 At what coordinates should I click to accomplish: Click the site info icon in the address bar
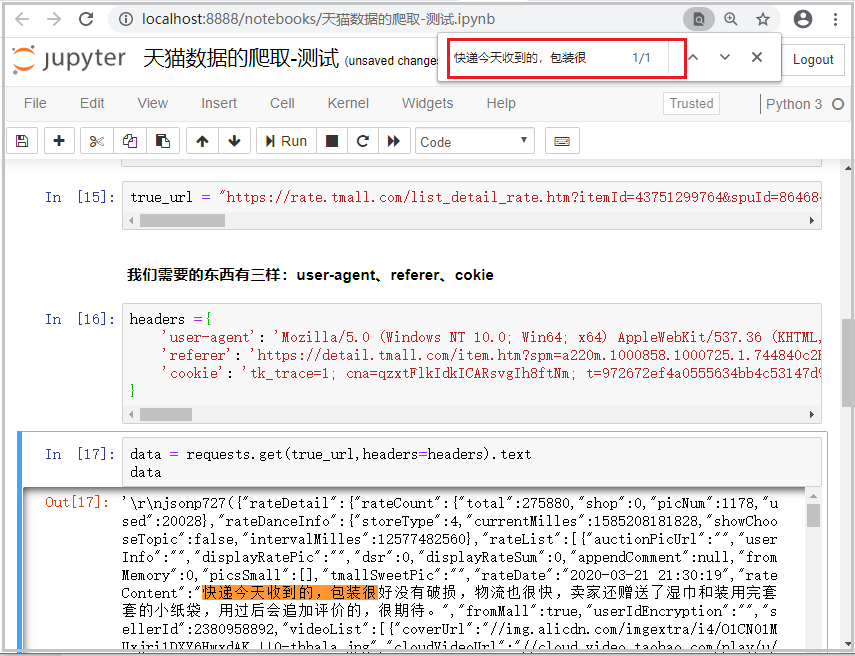[x=126, y=19]
